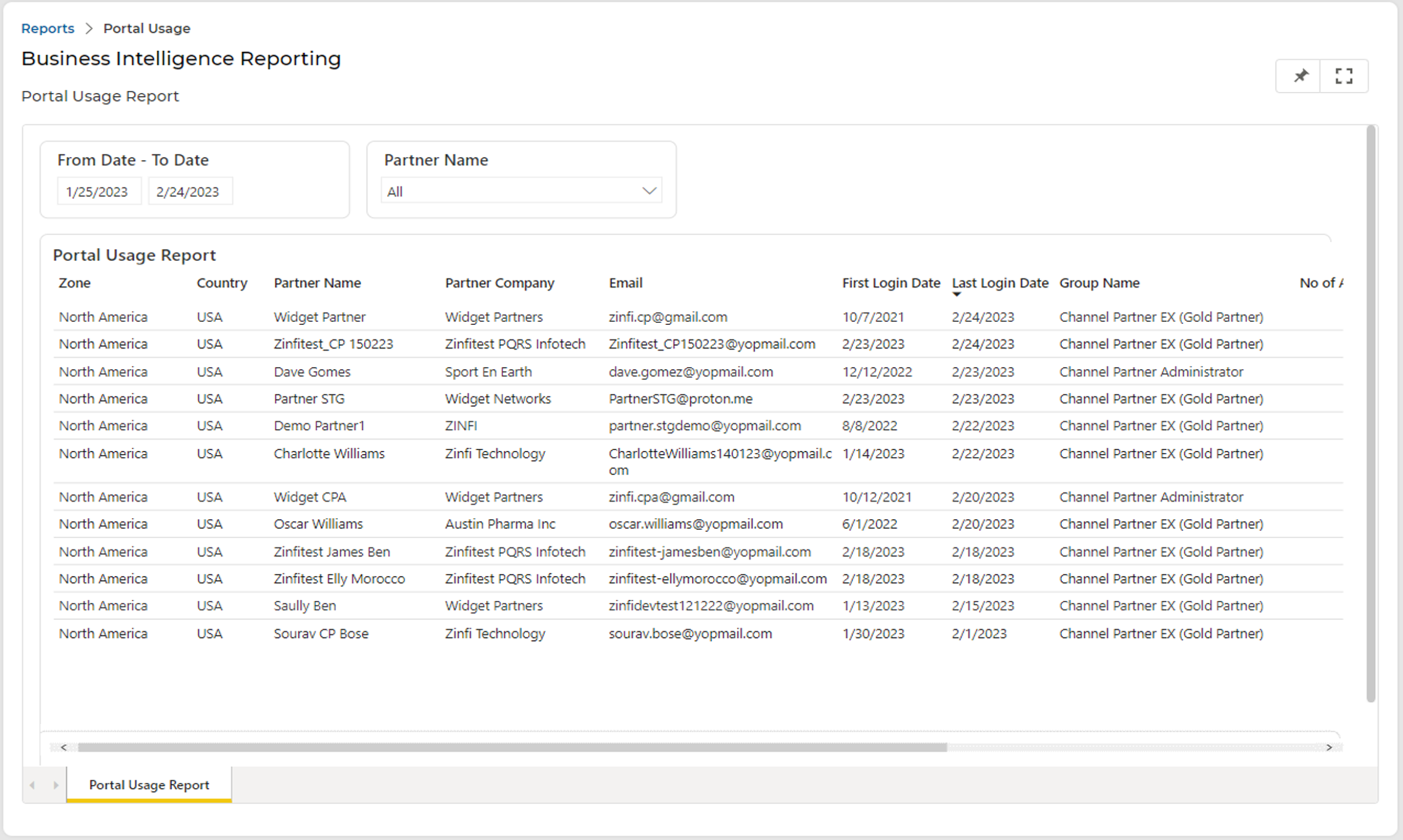The image size is (1403, 840).
Task: Sort by Partner Company column header
Action: click(500, 283)
